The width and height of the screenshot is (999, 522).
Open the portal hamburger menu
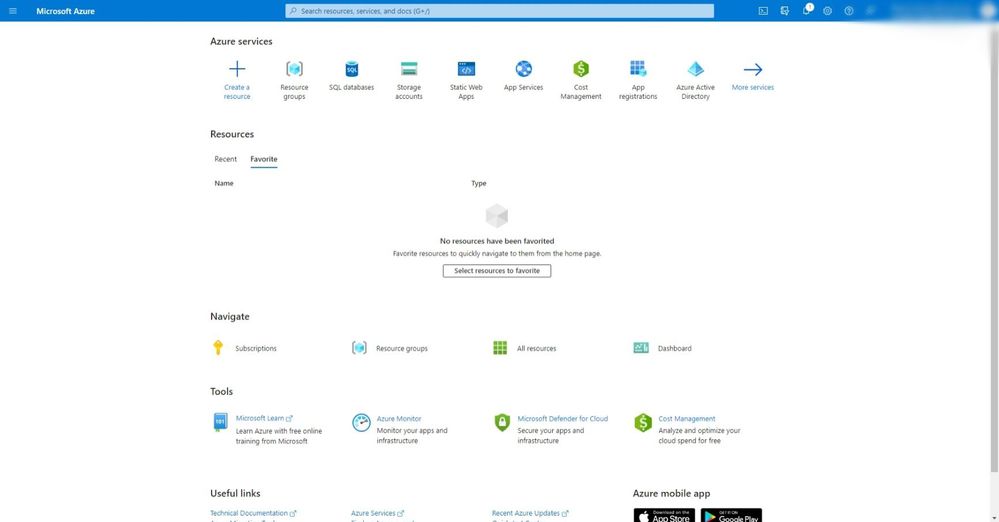tap(13, 11)
